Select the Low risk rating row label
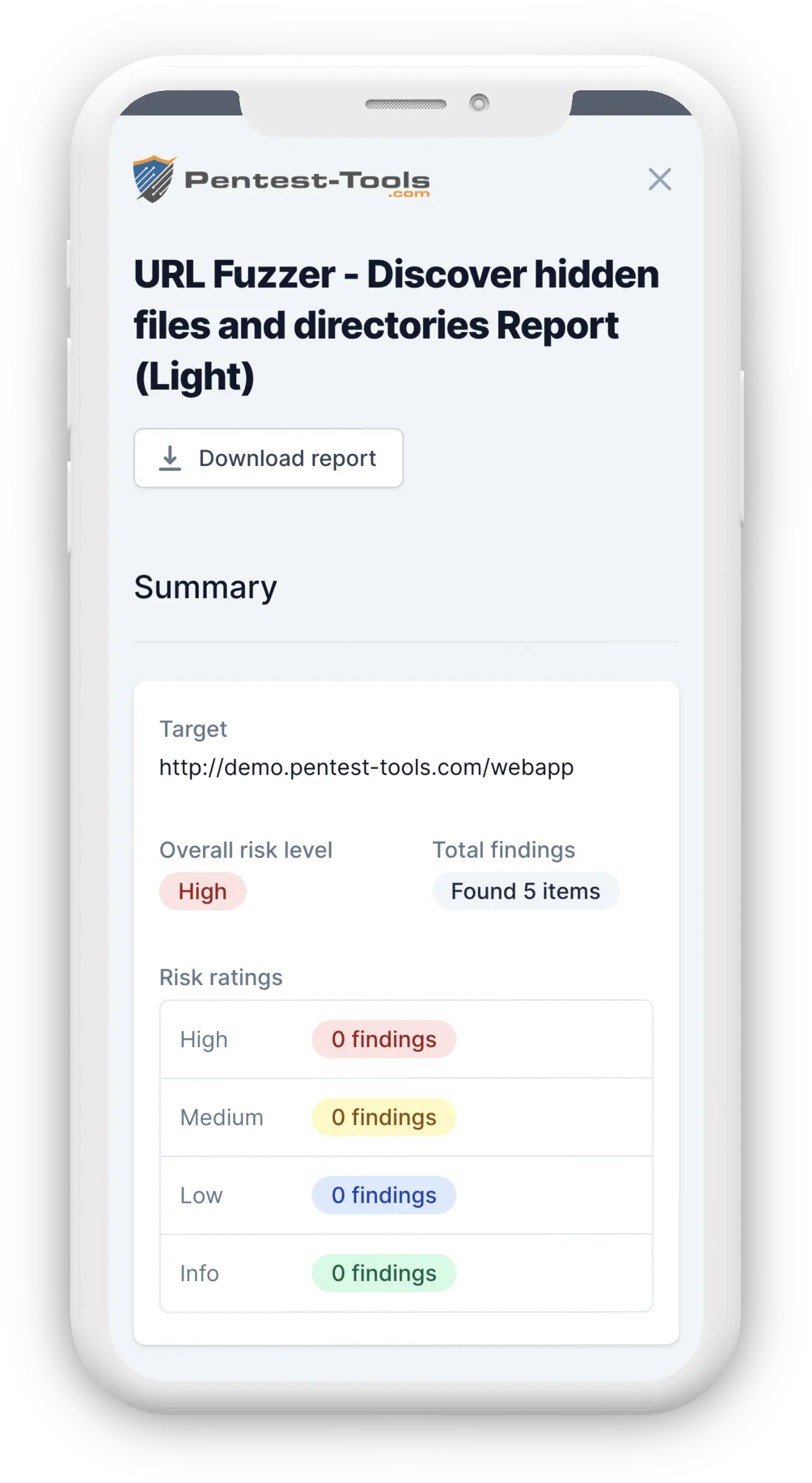This screenshot has height=1483, width=812. pyautogui.click(x=201, y=1196)
